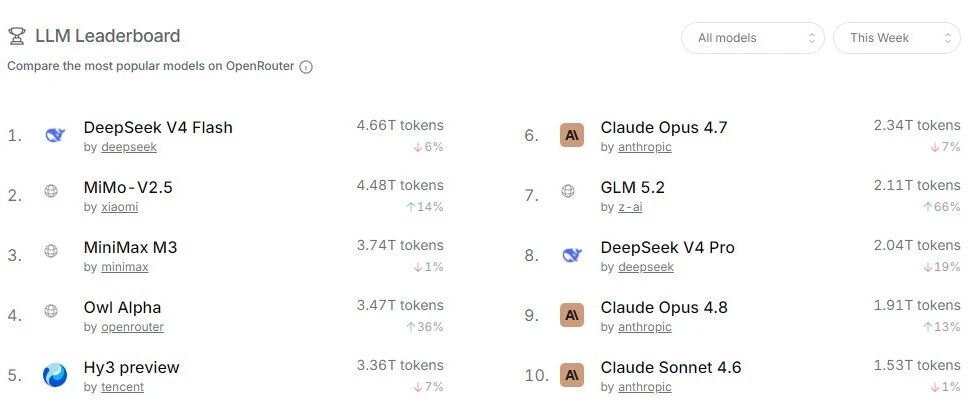Open the tencent author link

point(122,387)
